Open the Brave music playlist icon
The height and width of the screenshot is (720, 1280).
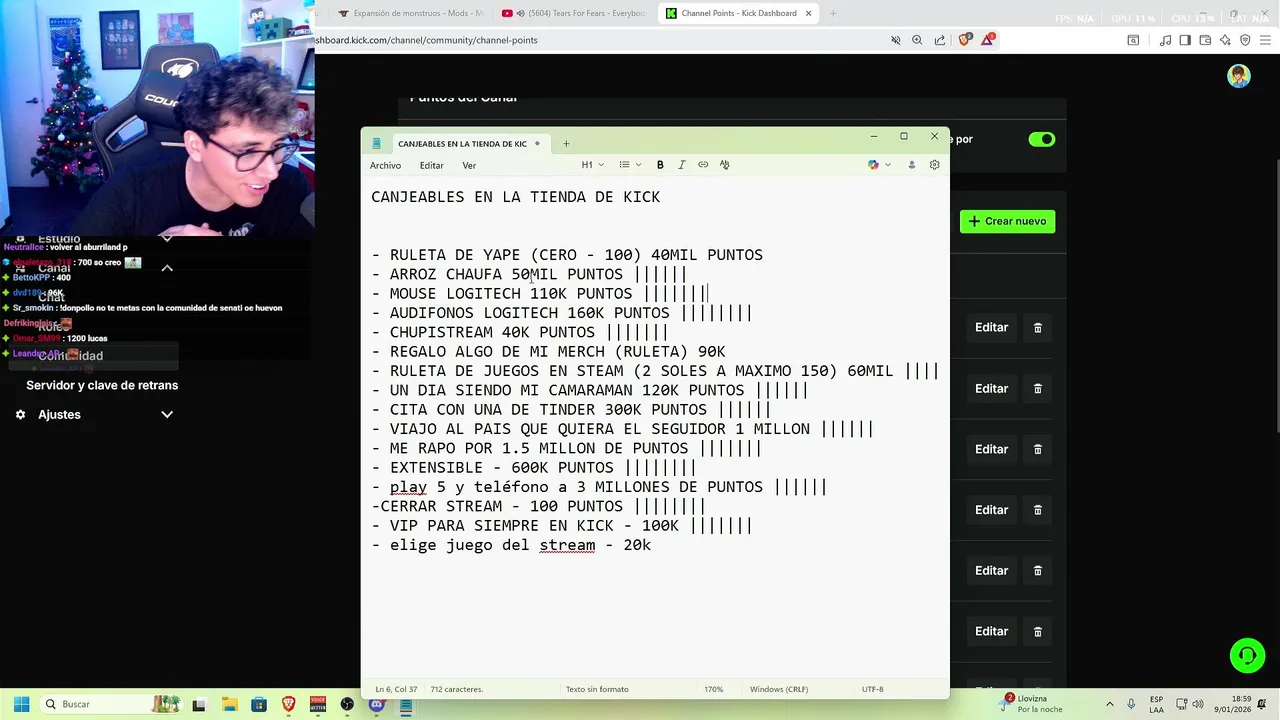tap(1166, 40)
